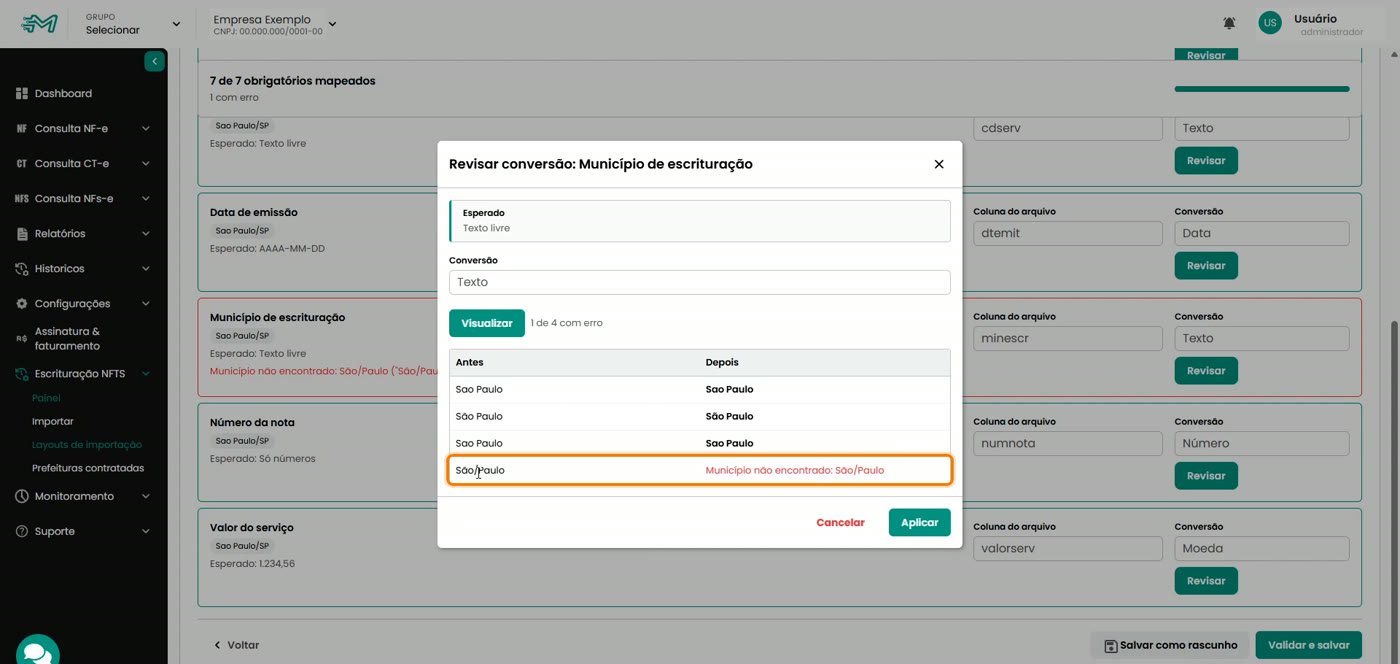Screen dimensions: 1400x664
Task: Click the mapping progress bar
Action: click(x=1262, y=89)
